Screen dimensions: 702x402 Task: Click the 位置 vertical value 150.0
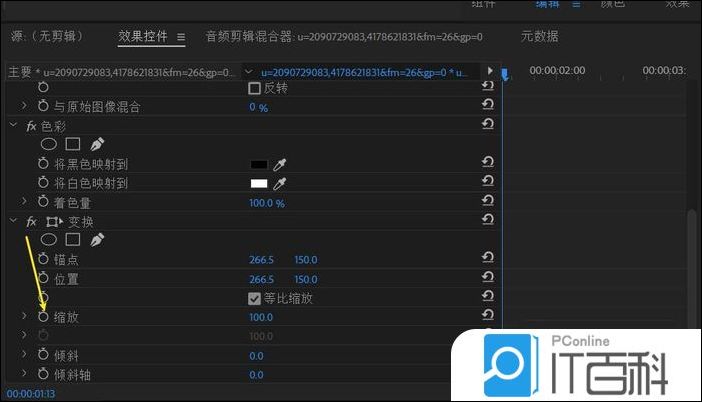coord(306,280)
